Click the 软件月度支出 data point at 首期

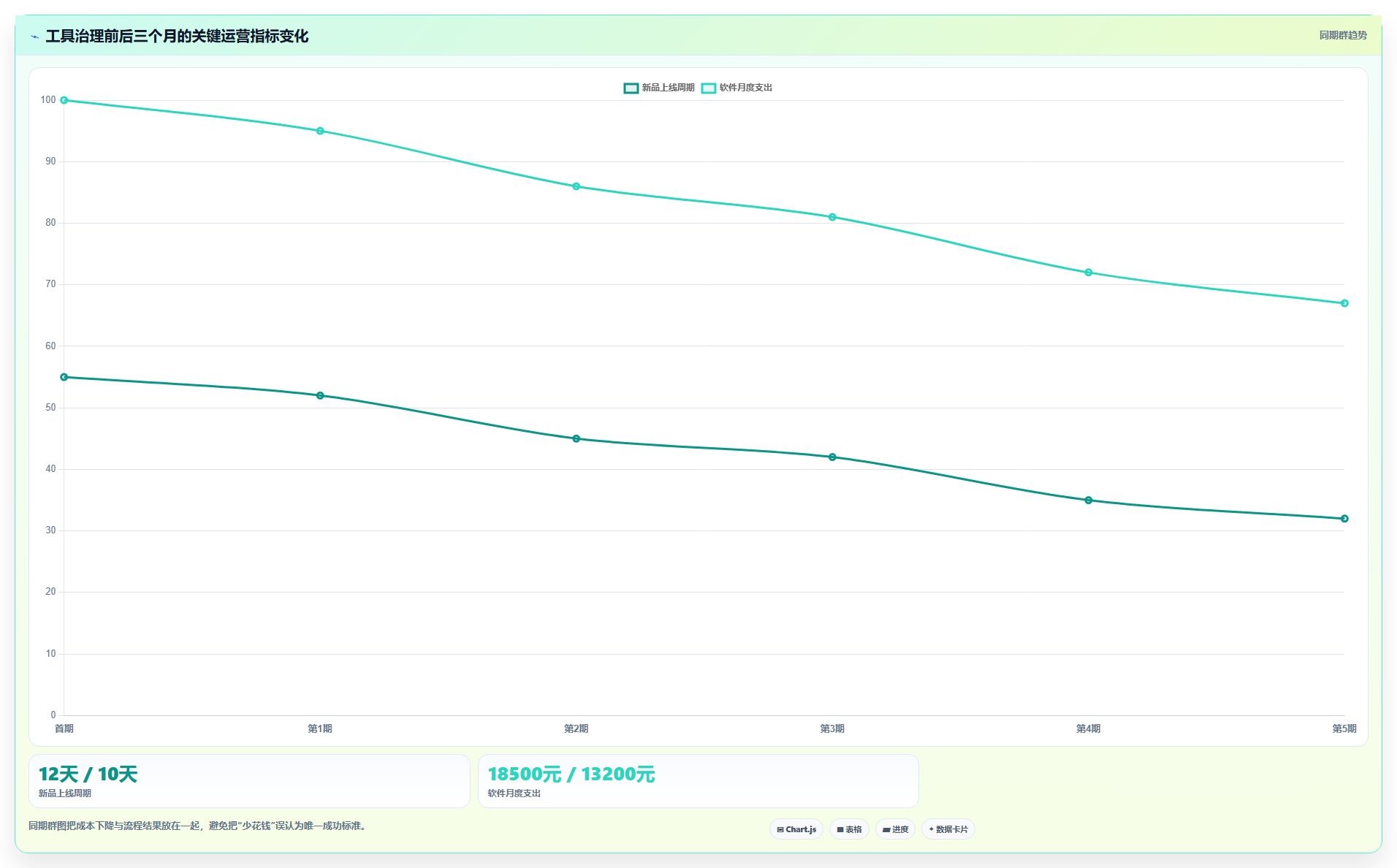64,100
